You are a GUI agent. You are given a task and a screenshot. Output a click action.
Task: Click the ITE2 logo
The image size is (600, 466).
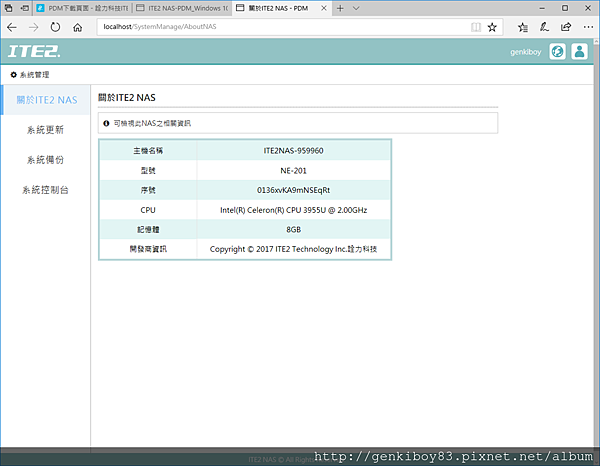pos(34,51)
